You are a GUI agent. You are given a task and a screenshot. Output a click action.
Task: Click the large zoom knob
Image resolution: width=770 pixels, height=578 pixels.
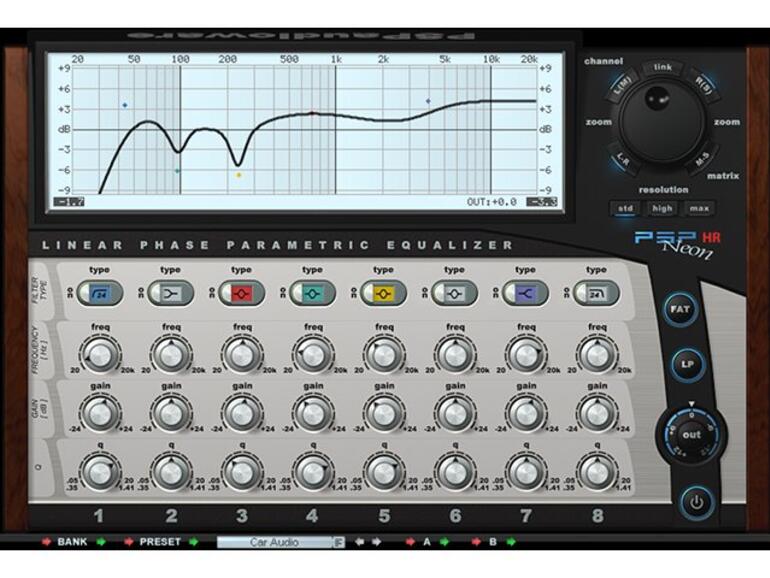tap(662, 122)
